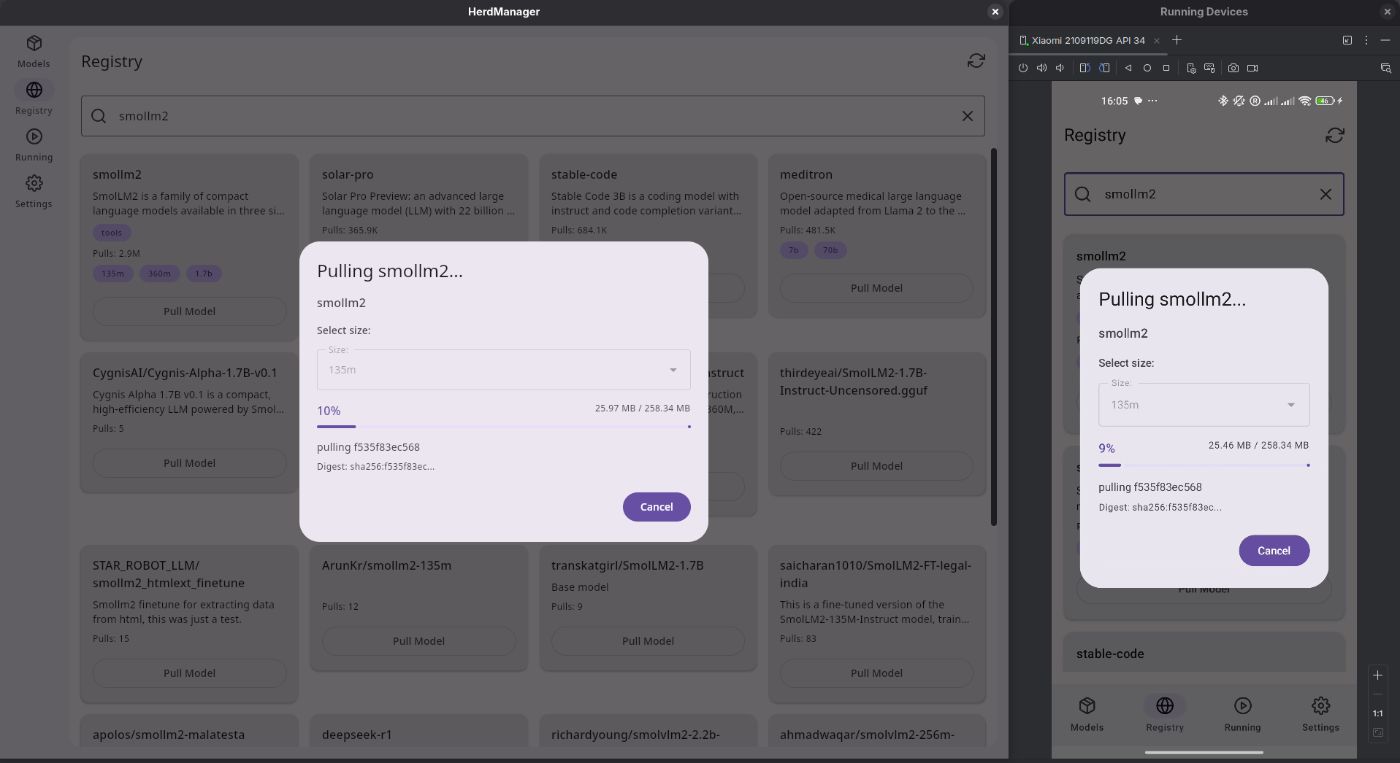Power off the virtual device
This screenshot has height=763, width=1400.
pyautogui.click(x=1023, y=67)
